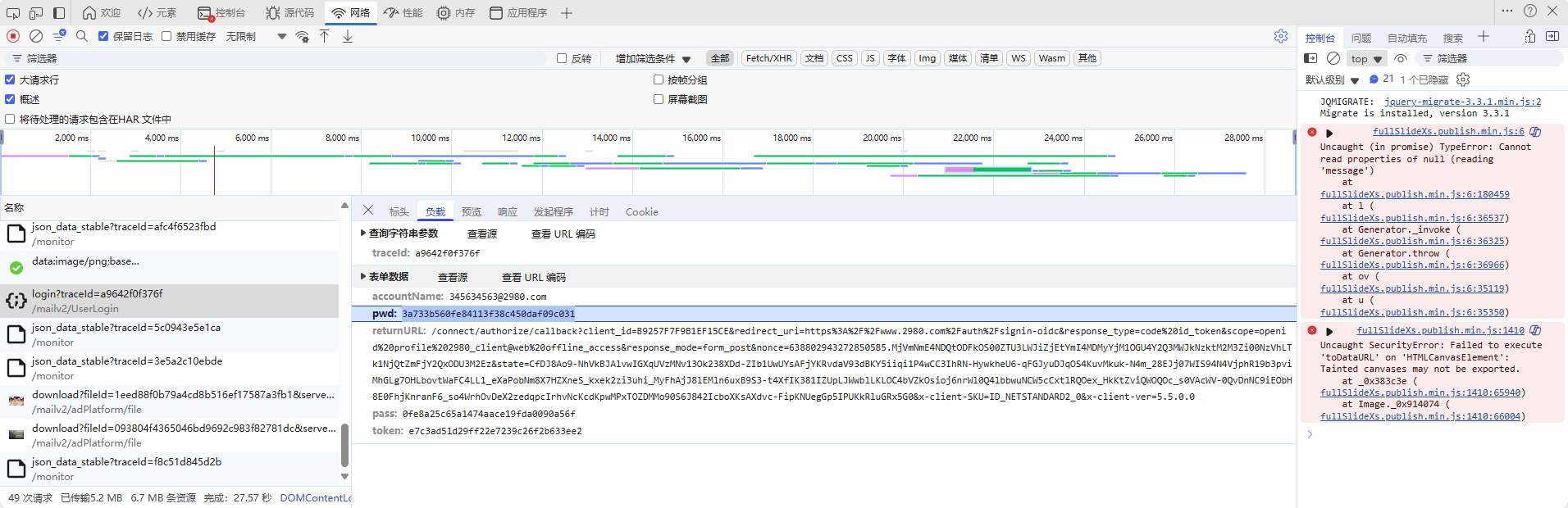
Task: Open fullSlideXs.publish.min.js:1410:65940 link
Action: point(1420,392)
